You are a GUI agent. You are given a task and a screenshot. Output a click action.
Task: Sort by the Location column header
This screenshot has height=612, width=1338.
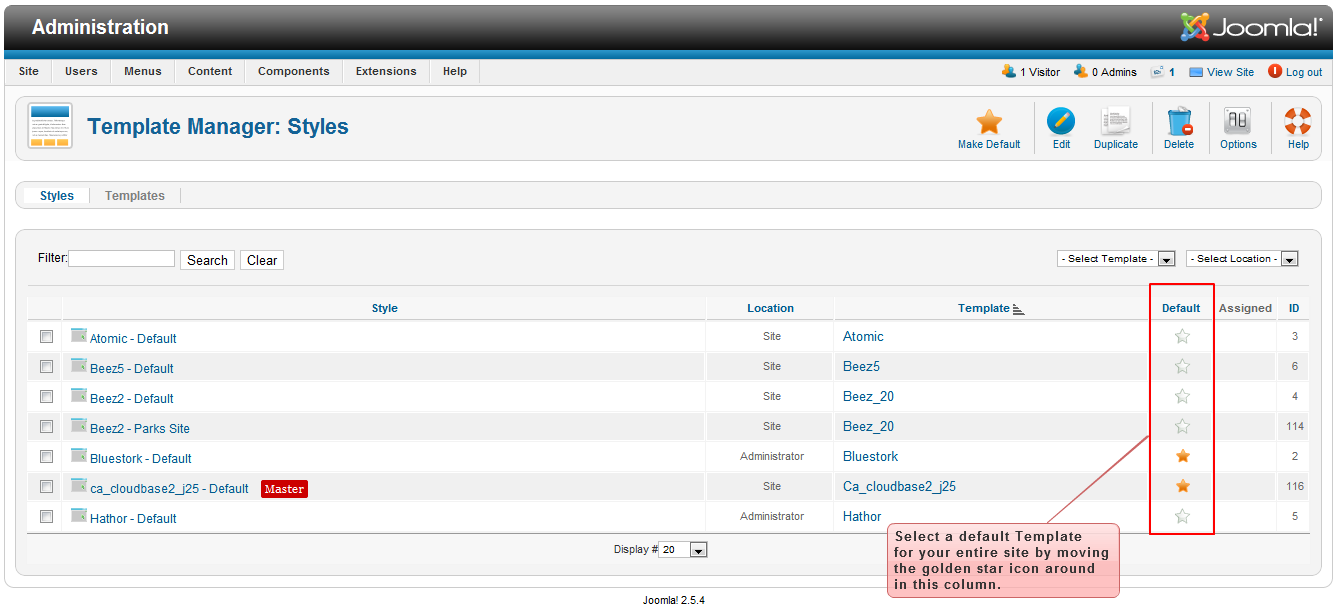pyautogui.click(x=771, y=309)
